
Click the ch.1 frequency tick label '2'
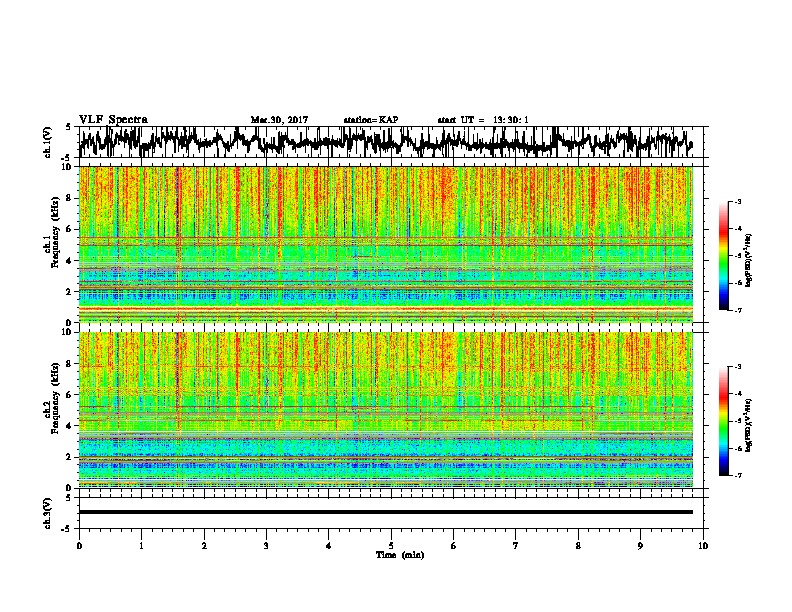[69, 292]
